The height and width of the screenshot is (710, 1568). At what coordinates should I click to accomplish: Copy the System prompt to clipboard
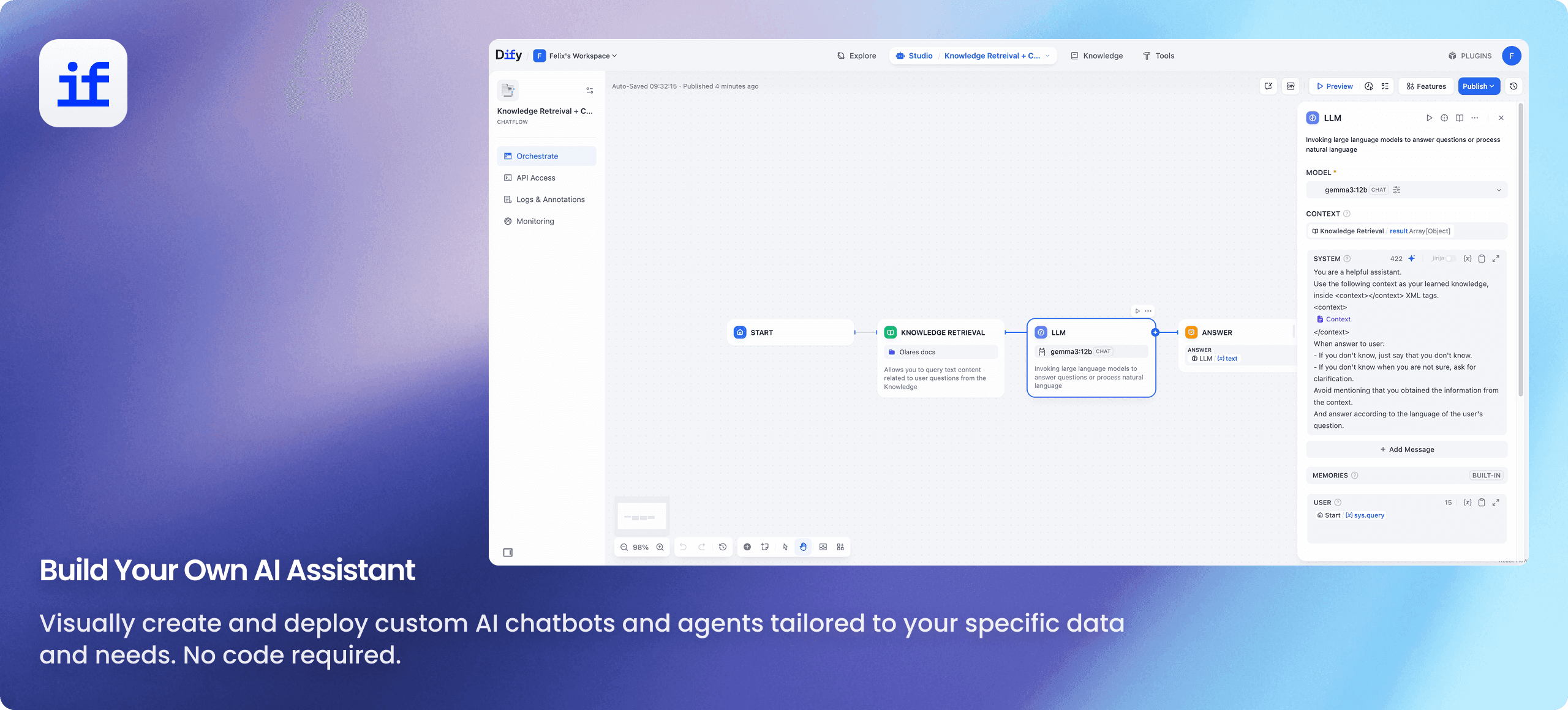[1482, 259]
